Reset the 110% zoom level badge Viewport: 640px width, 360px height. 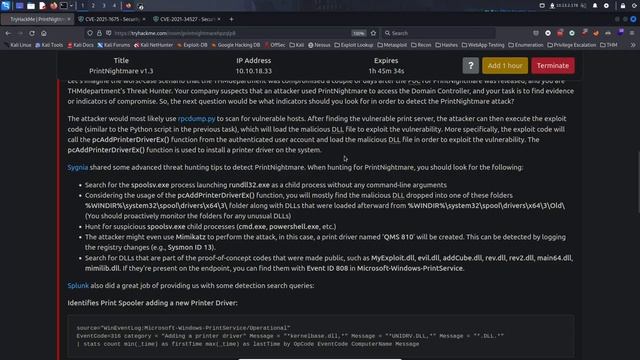(358, 33)
